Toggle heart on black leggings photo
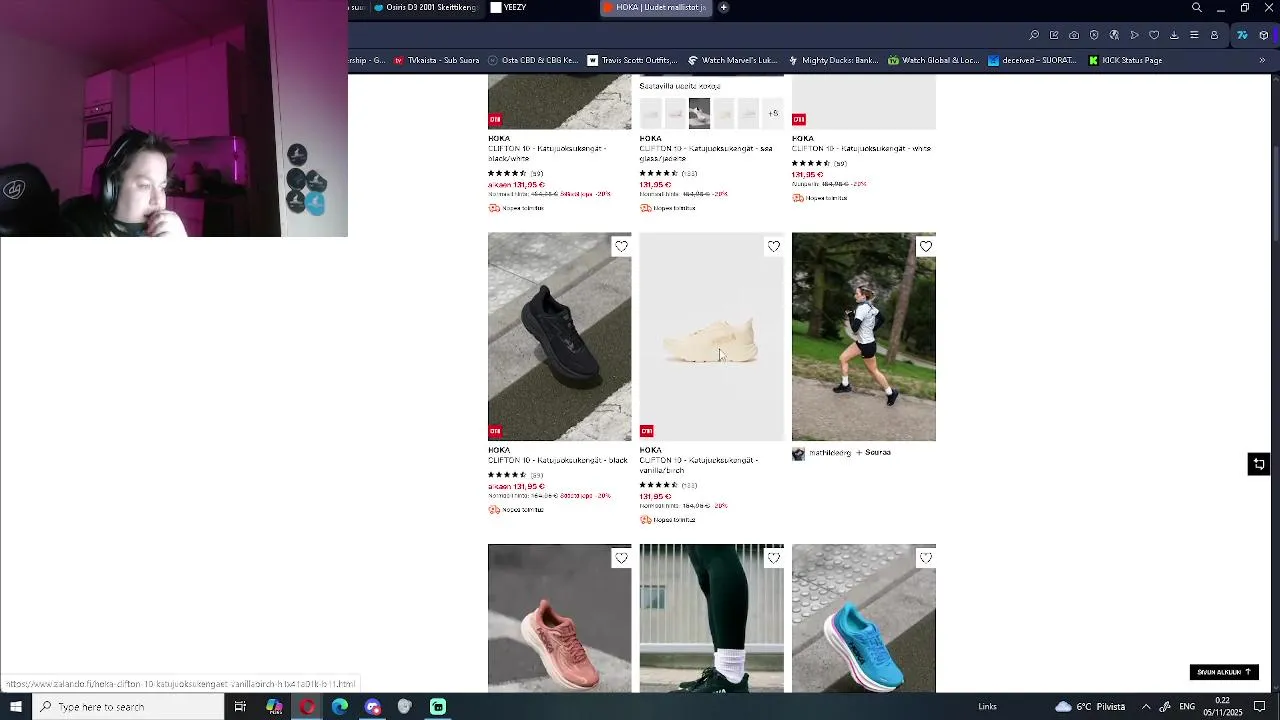The width and height of the screenshot is (1280, 720). coord(773,558)
